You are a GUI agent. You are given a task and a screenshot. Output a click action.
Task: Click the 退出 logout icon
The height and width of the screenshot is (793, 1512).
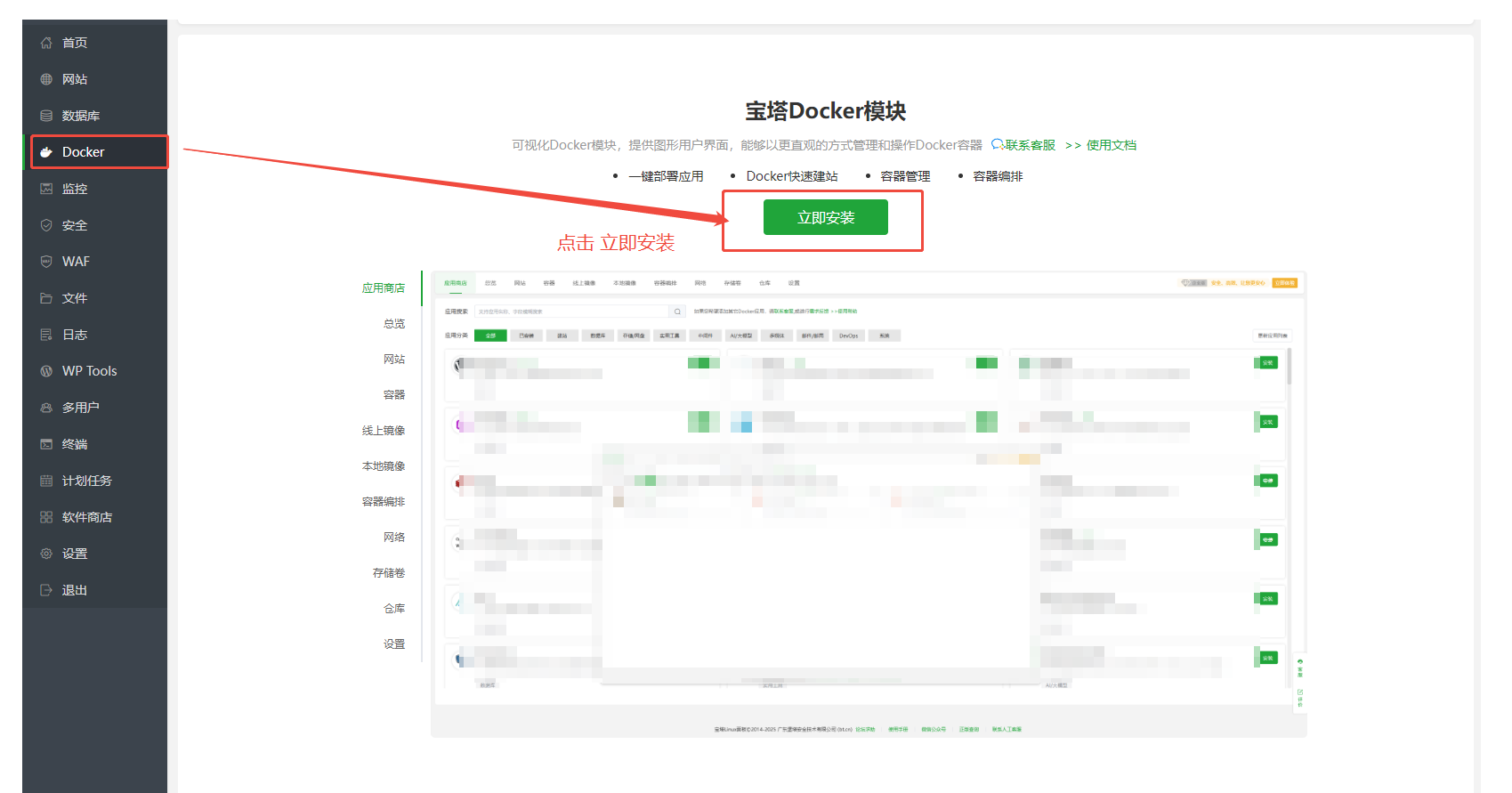click(x=46, y=590)
